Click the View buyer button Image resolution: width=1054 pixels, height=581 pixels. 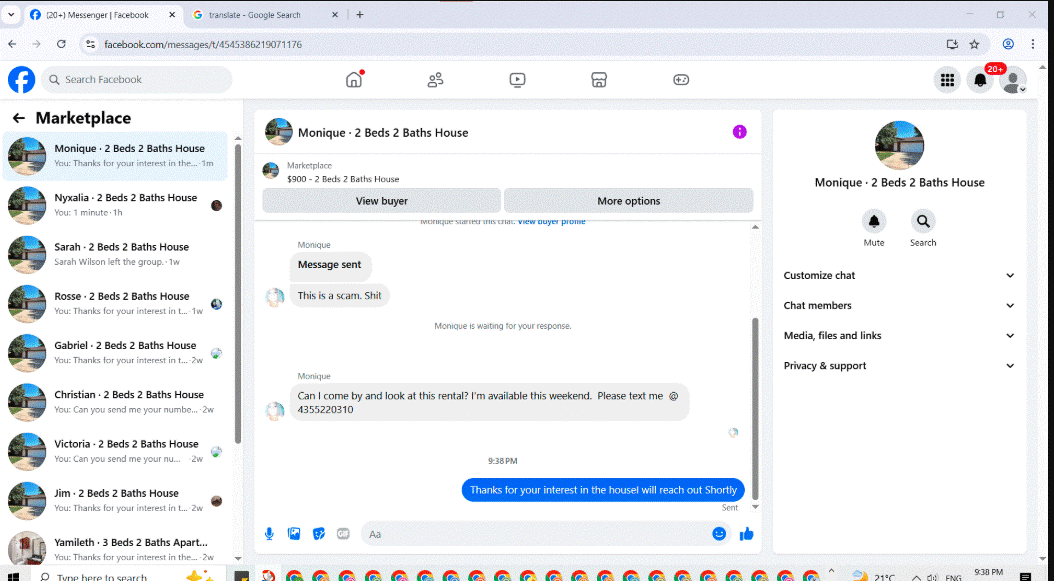click(x=382, y=200)
